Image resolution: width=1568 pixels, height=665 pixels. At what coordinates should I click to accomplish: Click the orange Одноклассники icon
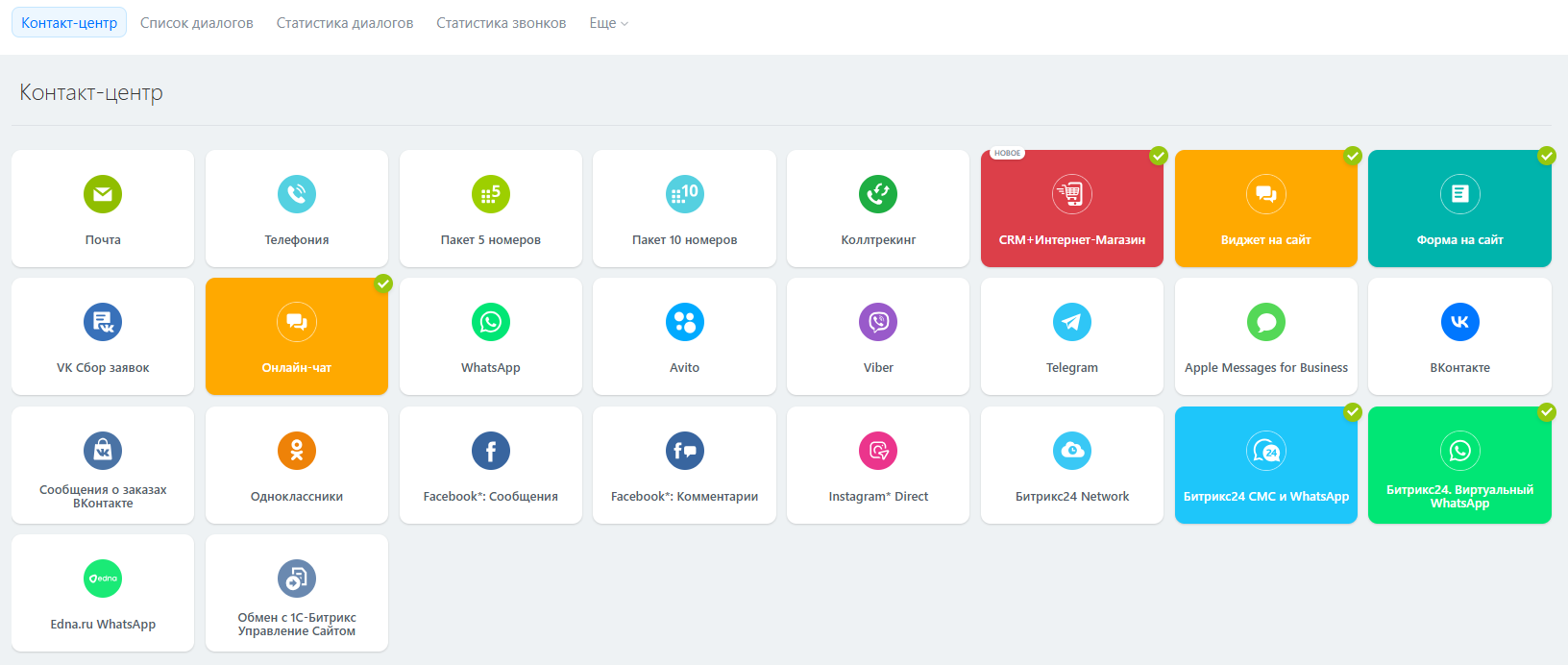(297, 451)
